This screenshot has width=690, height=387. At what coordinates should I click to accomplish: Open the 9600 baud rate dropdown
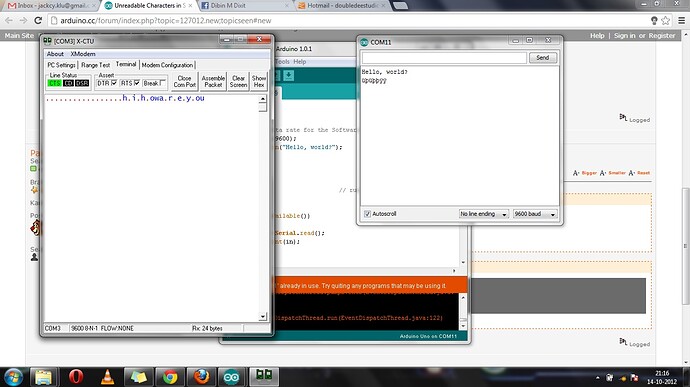click(x=535, y=214)
